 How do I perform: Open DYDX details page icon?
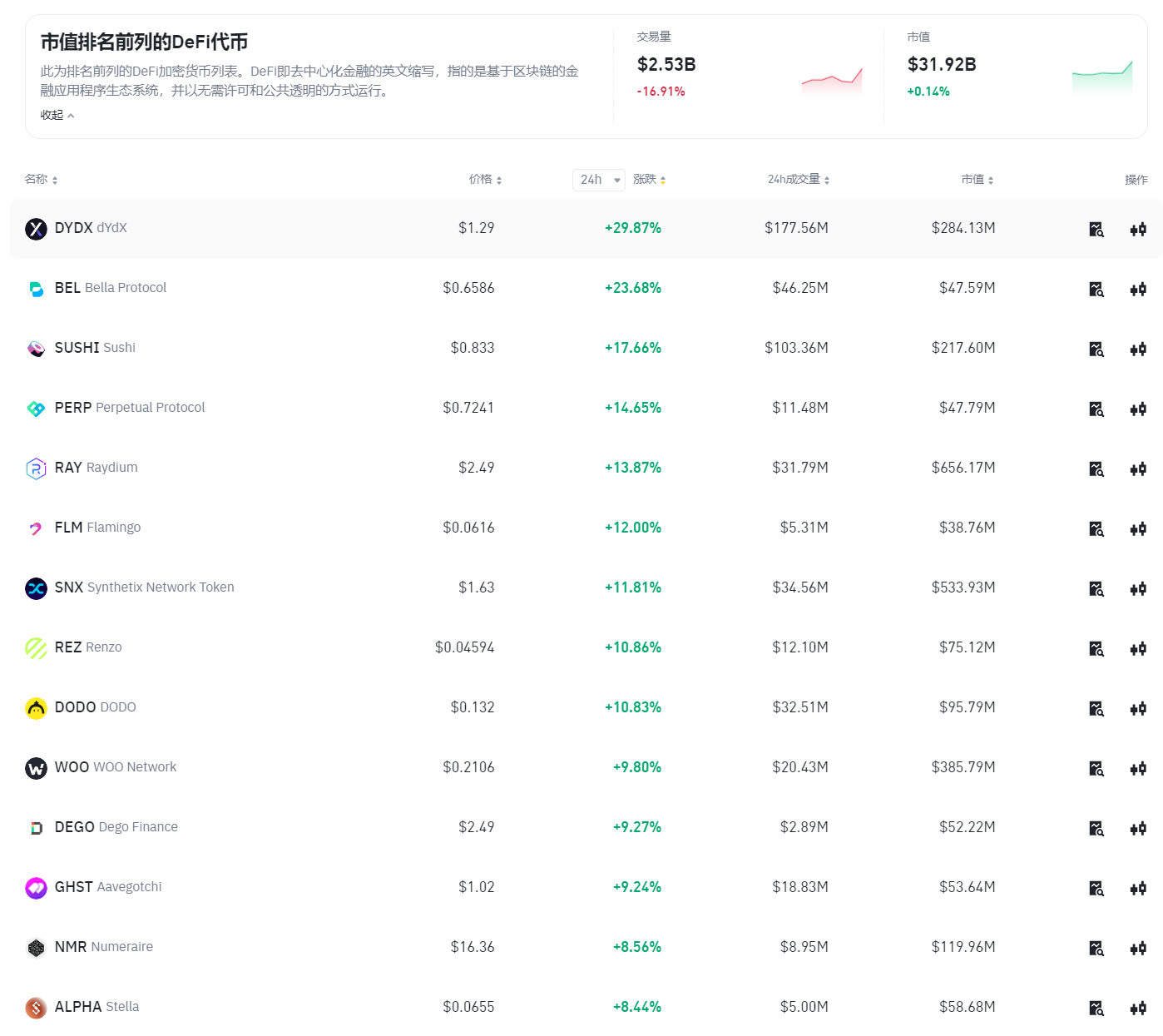[1096, 229]
